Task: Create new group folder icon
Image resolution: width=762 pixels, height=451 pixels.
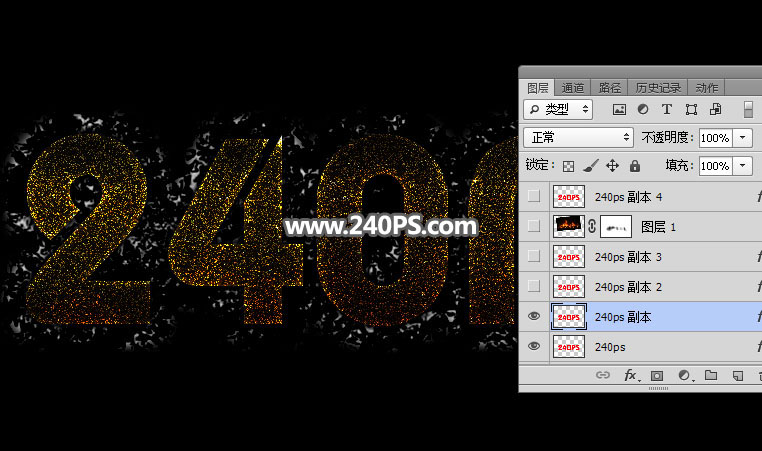Action: pos(711,375)
